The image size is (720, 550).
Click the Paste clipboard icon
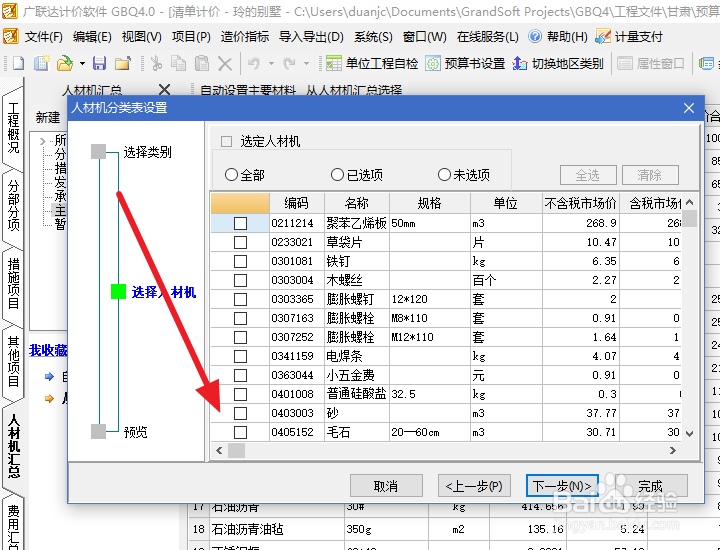click(x=202, y=63)
